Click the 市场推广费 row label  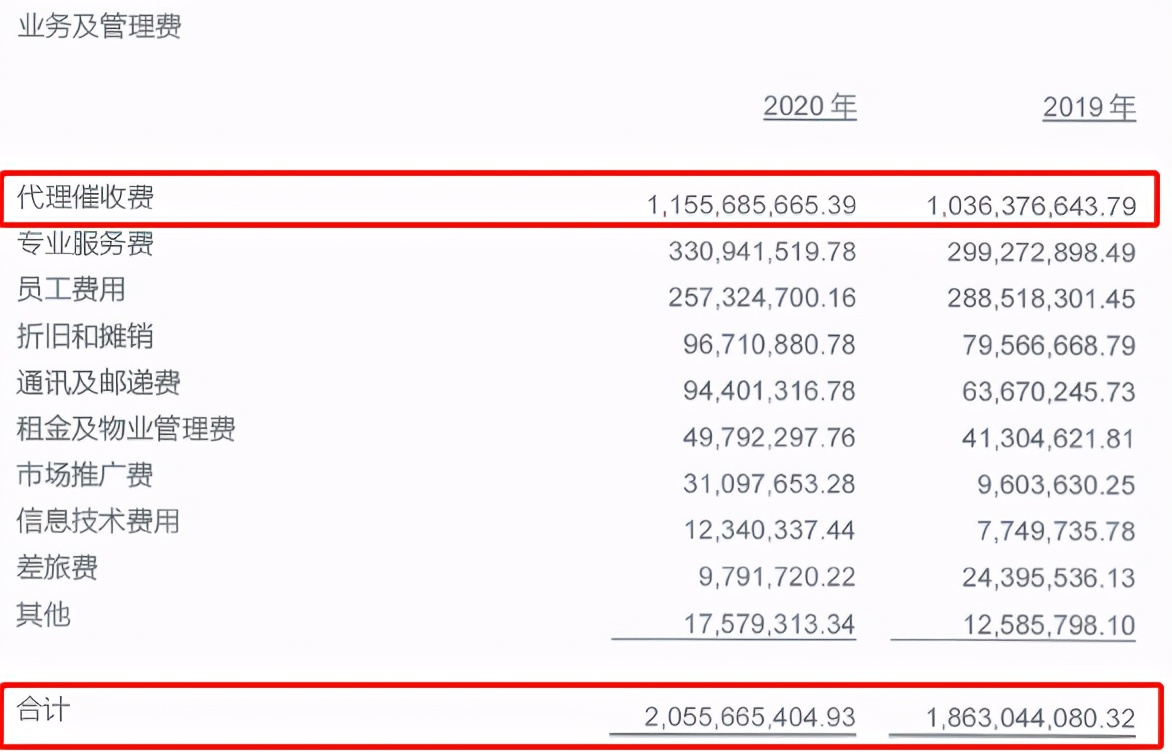click(x=86, y=475)
